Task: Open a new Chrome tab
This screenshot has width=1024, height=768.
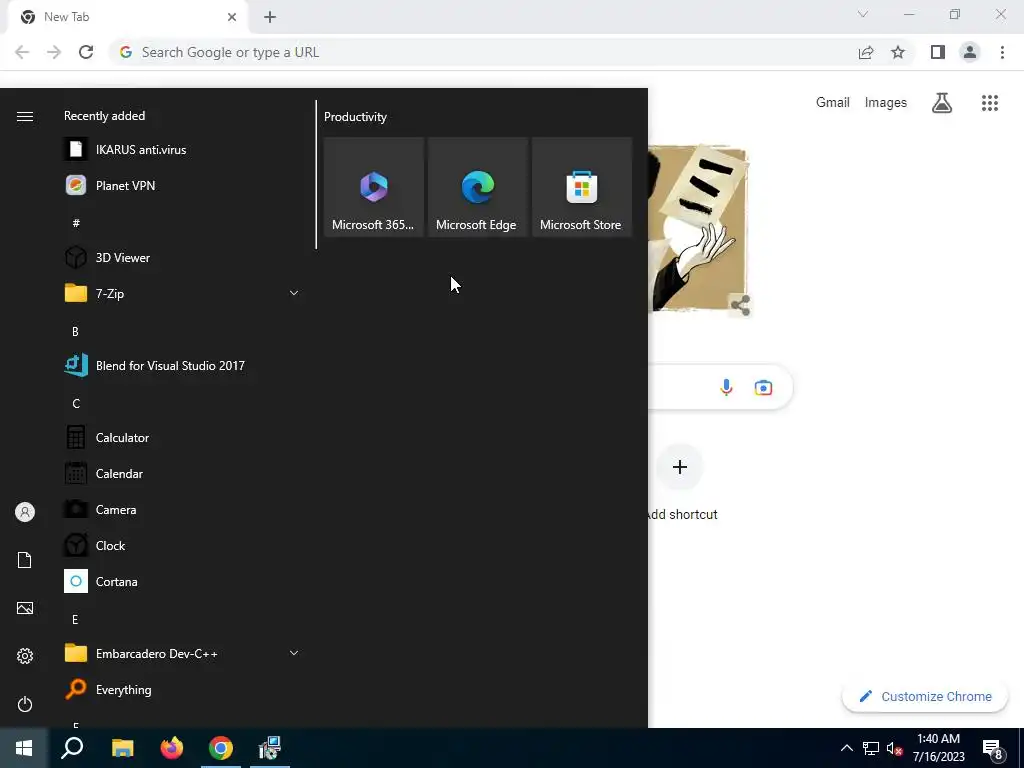Action: (270, 17)
